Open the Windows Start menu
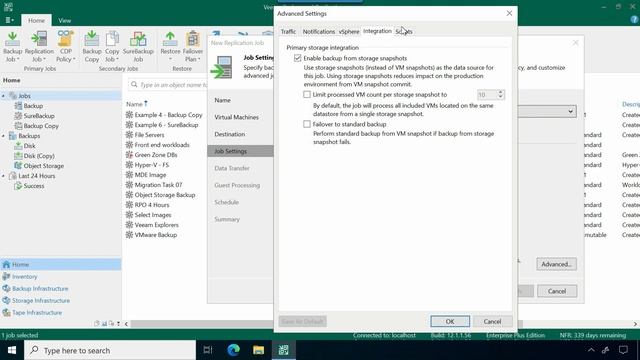Viewport: 640px width, 360px height. pos(11,350)
